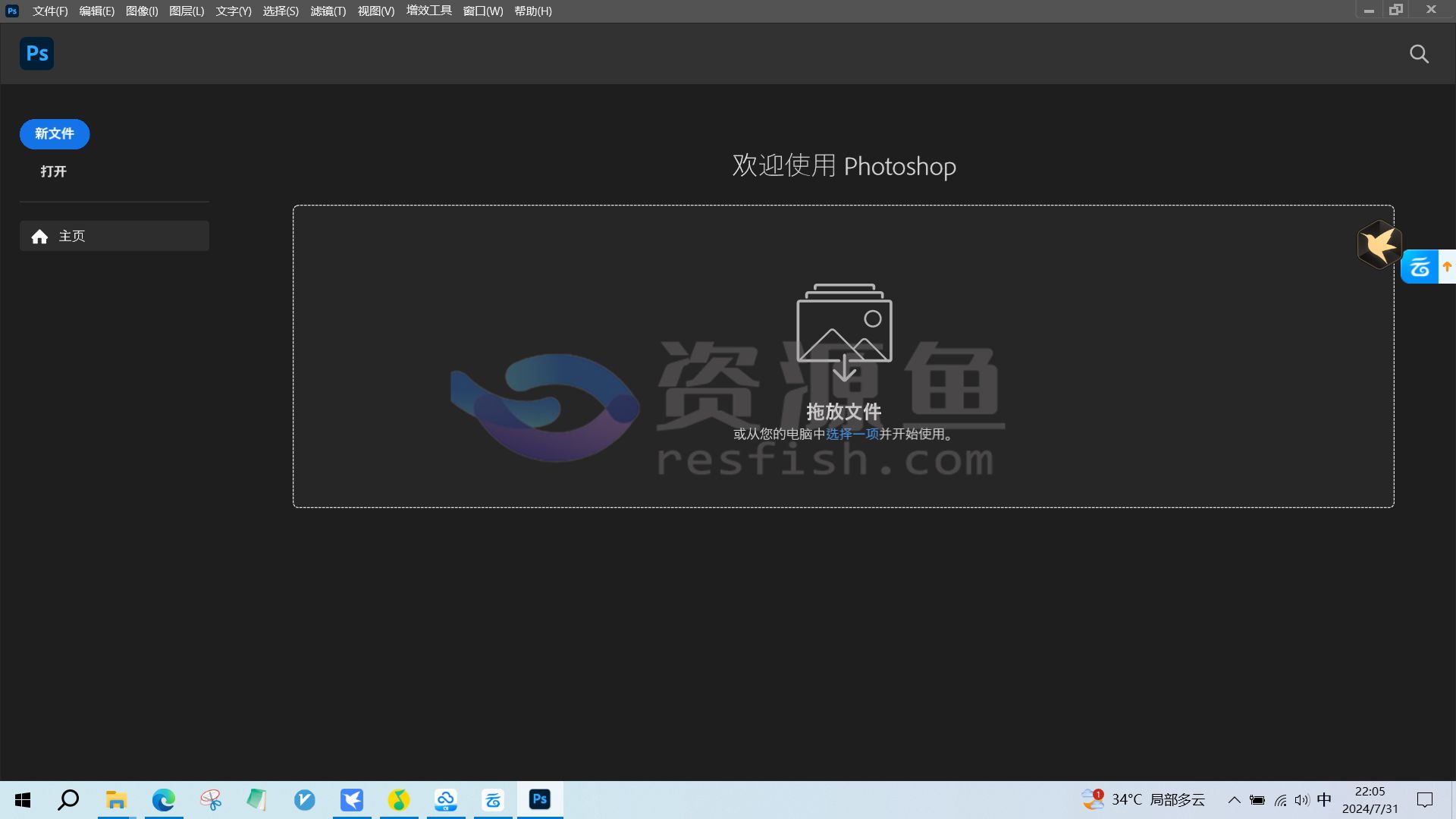Minimize the Photoshop window
The width and height of the screenshot is (1456, 819).
(1369, 11)
